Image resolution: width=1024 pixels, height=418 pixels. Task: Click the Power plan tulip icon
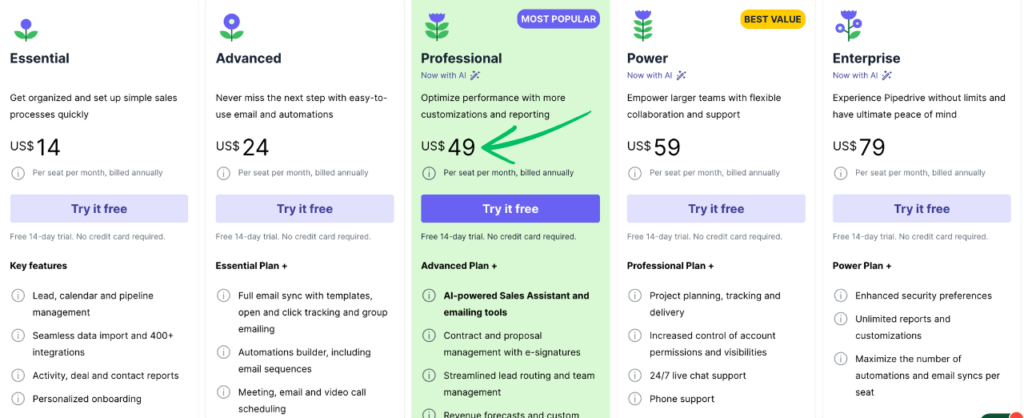[x=643, y=27]
